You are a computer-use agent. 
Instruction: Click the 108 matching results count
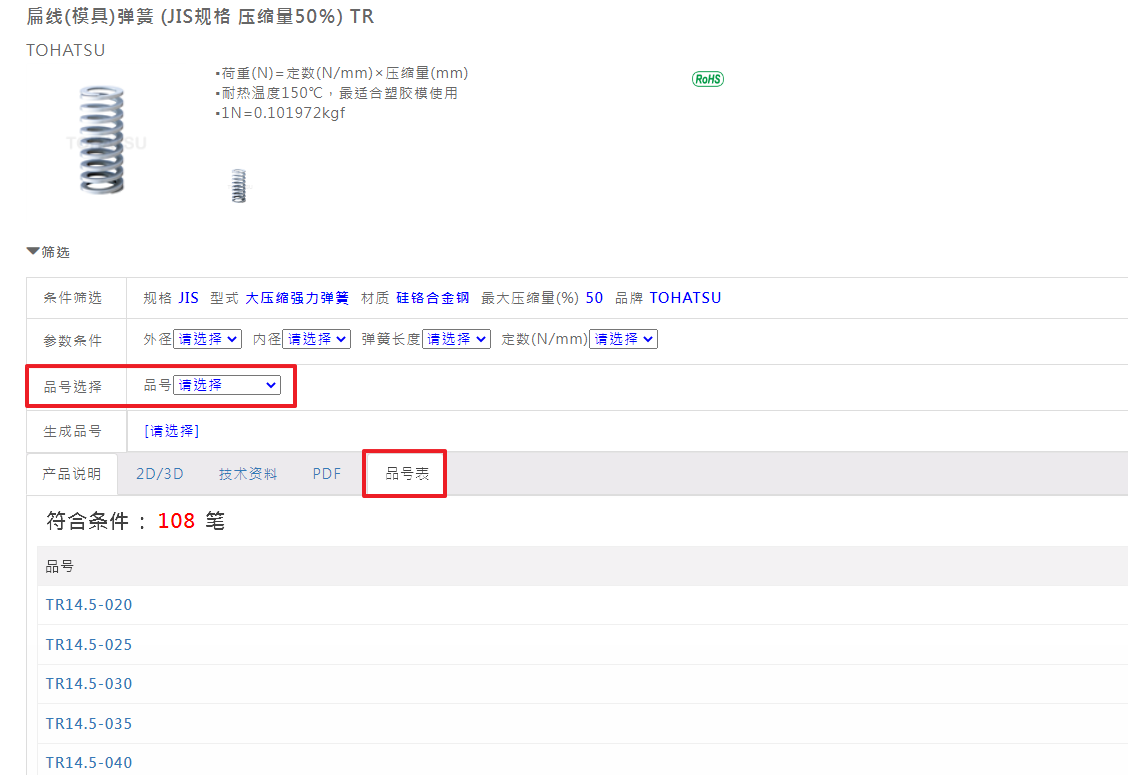click(176, 520)
